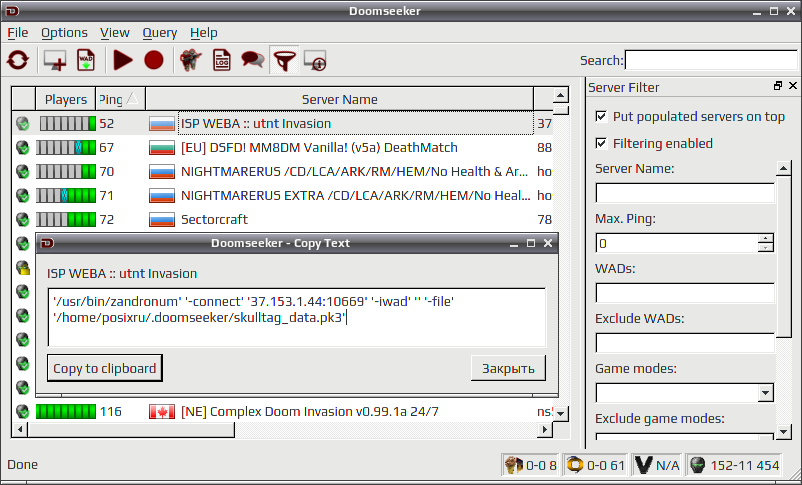The height and width of the screenshot is (485, 802).
Task: Toggle Put populated servers on top
Action: tap(602, 117)
